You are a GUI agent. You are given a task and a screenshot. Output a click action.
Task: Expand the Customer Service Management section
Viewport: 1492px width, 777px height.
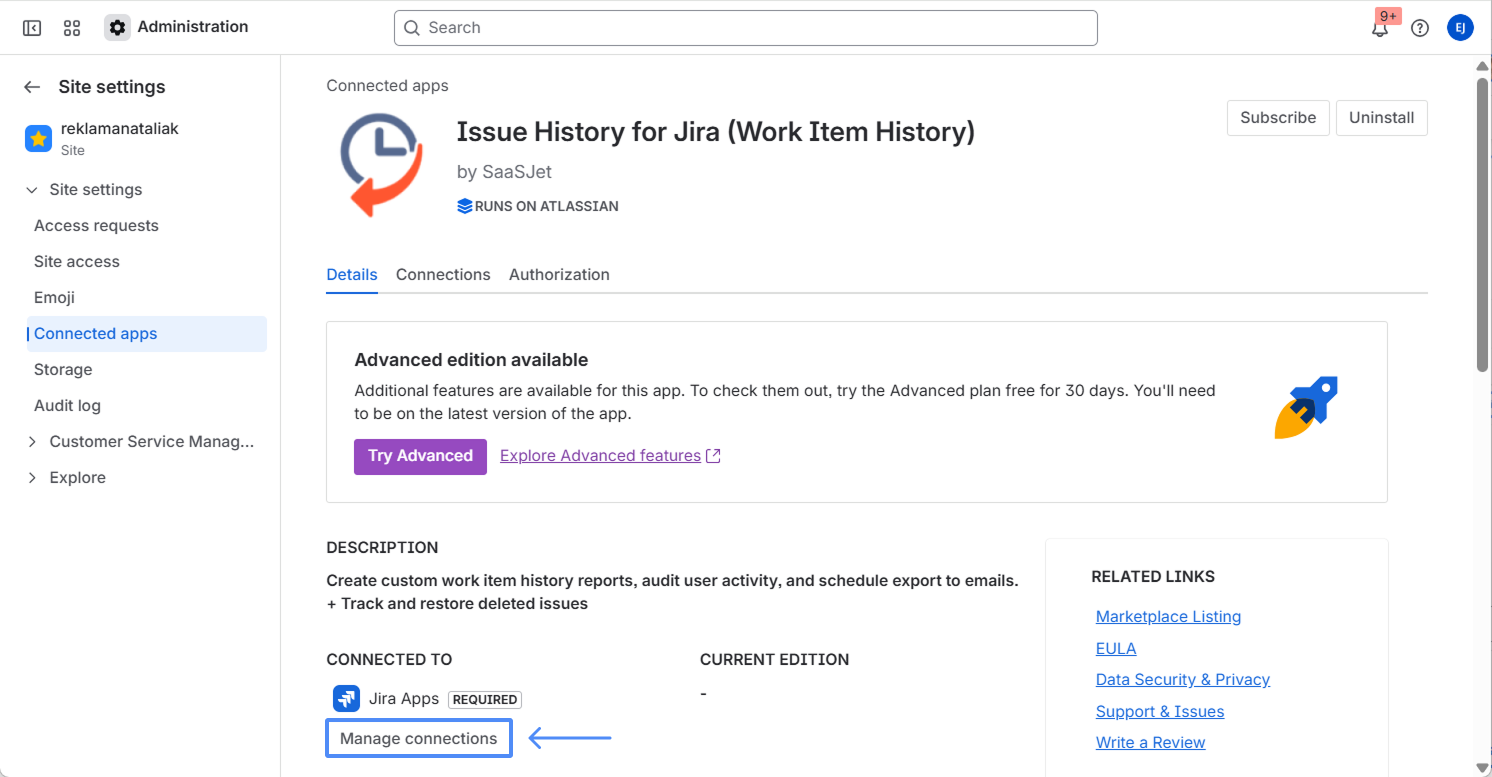click(33, 442)
